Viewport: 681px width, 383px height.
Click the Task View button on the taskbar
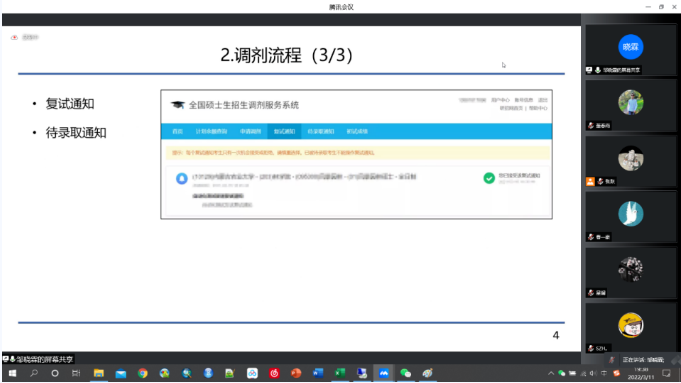click(76, 373)
